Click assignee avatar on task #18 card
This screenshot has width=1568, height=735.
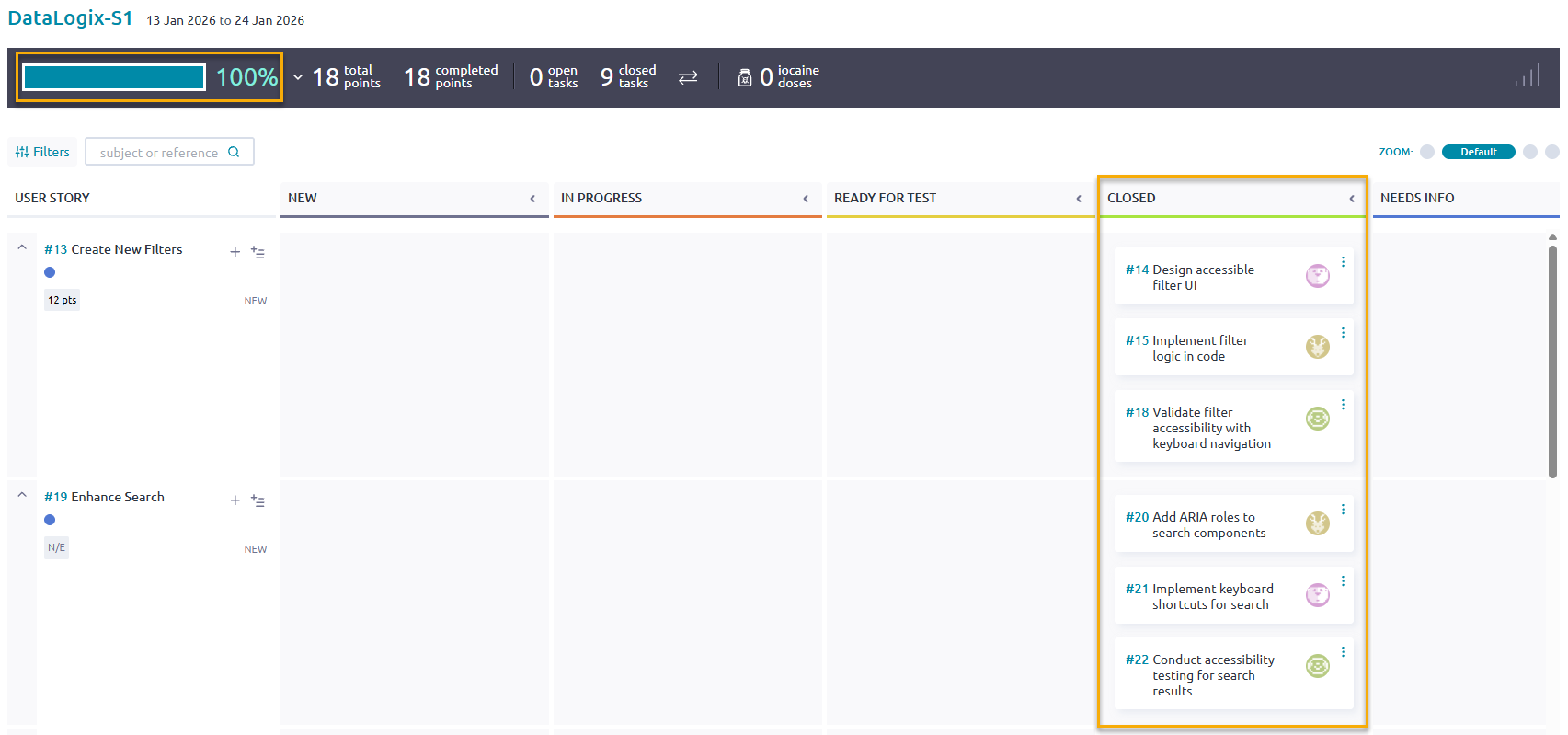click(1317, 419)
